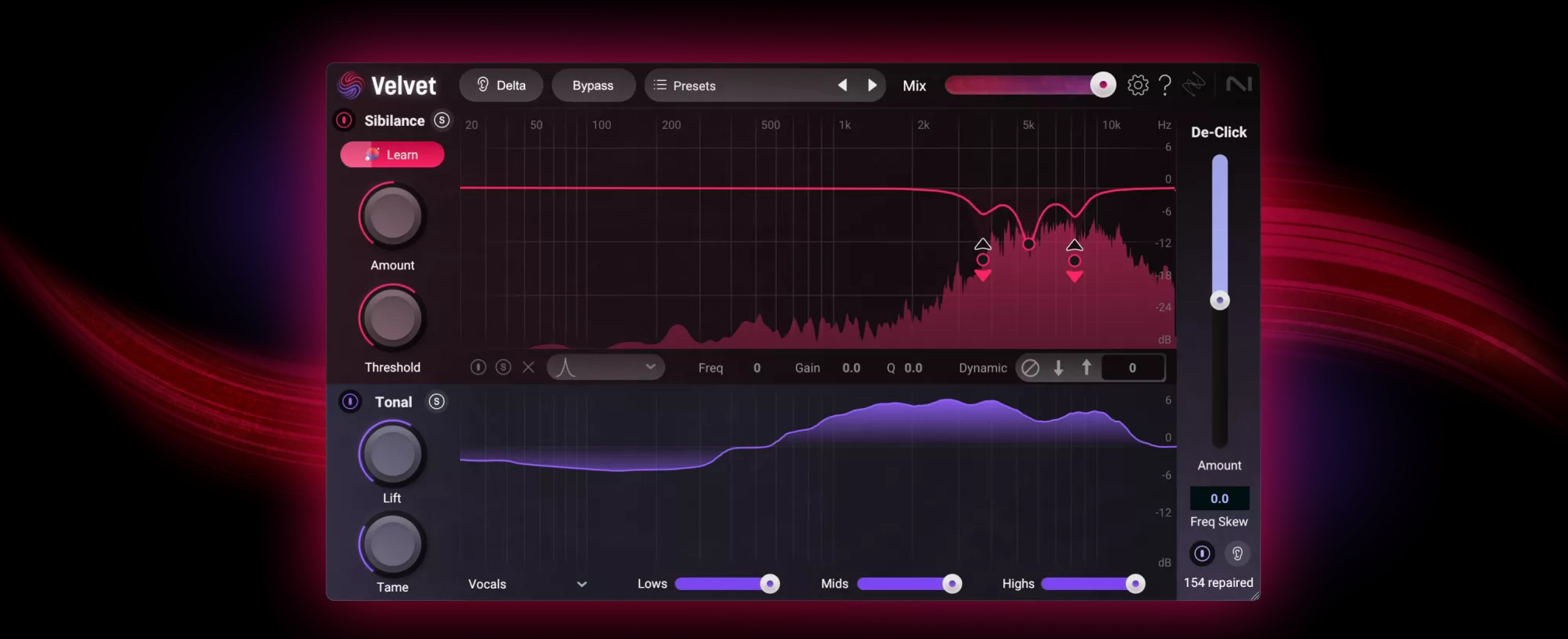This screenshot has height=639, width=1568.
Task: Click the Mids slider handle
Action: click(x=952, y=584)
